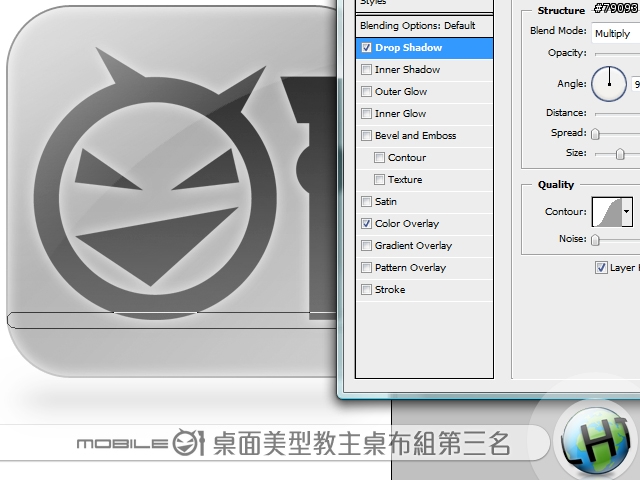Toggle the Bevel and Emboss checkbox
This screenshot has height=480, width=640.
[366, 136]
